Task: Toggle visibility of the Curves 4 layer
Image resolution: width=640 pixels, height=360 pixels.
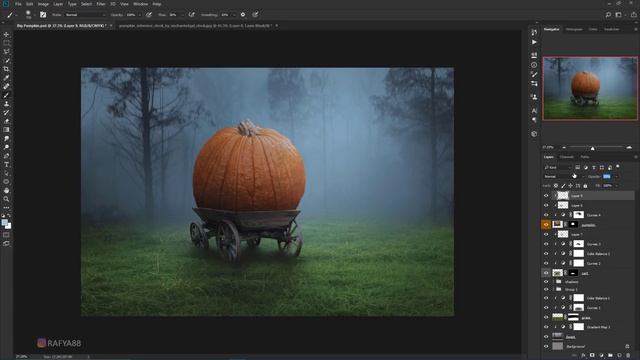Action: 546,215
